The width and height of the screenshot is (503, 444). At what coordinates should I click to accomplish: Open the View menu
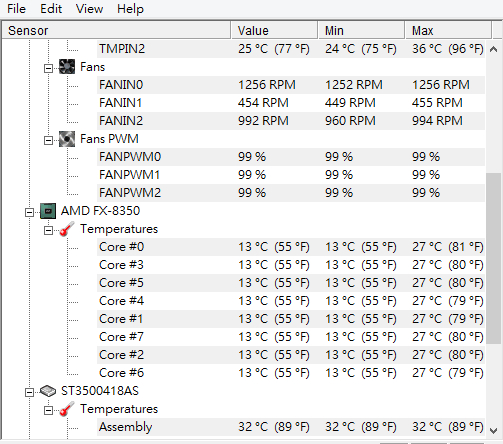pyautogui.click(x=89, y=9)
